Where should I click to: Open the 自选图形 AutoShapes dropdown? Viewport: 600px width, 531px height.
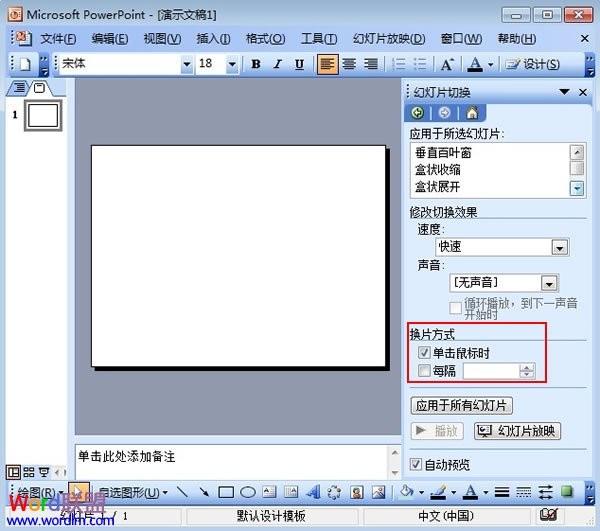[x=133, y=492]
